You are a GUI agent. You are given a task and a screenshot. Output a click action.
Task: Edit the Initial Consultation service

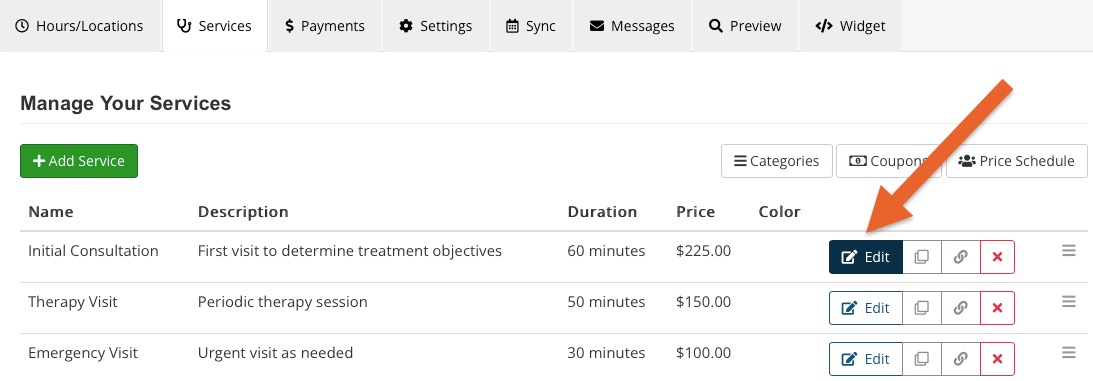[x=866, y=257]
